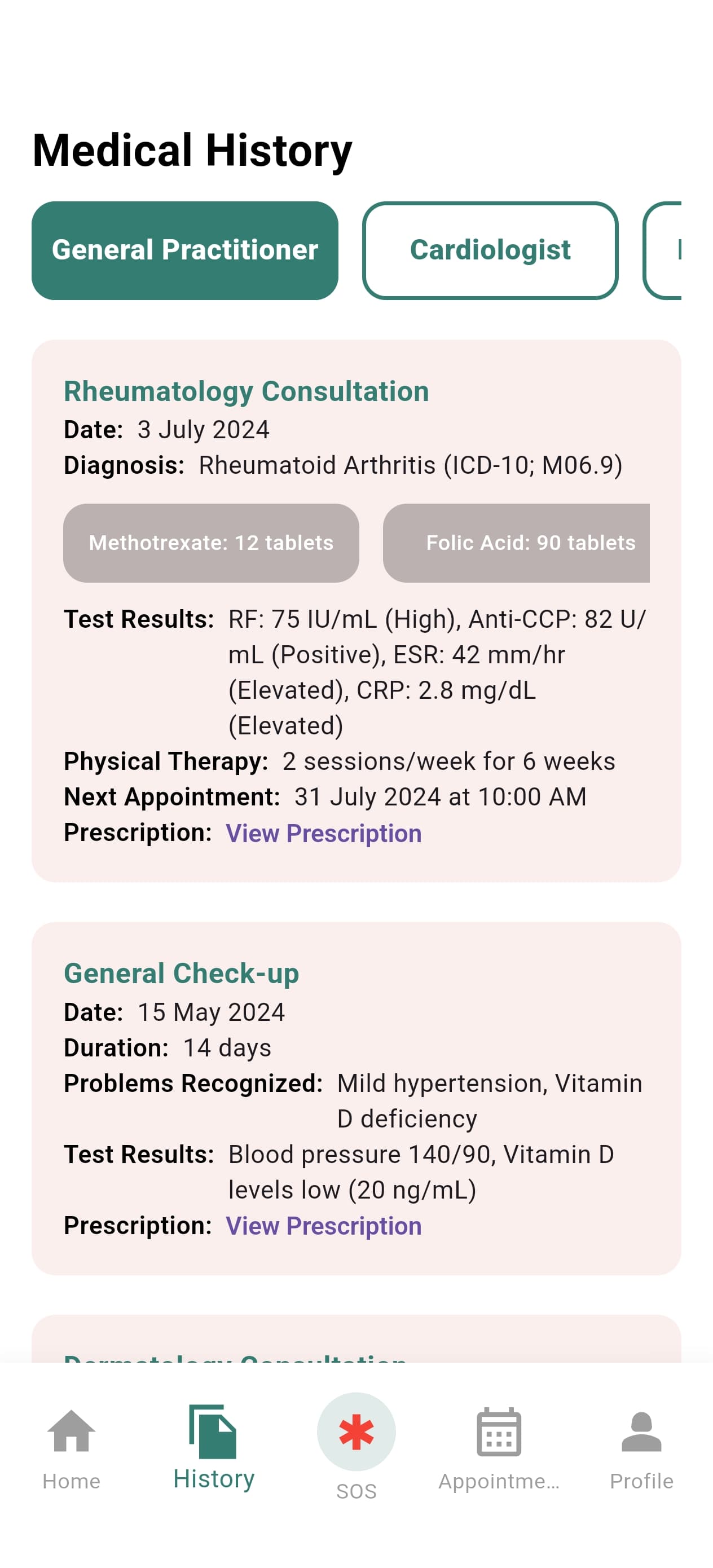Open View Prescription for Rheumatology Consultation
Viewport: 713px width, 1568px height.
click(323, 833)
